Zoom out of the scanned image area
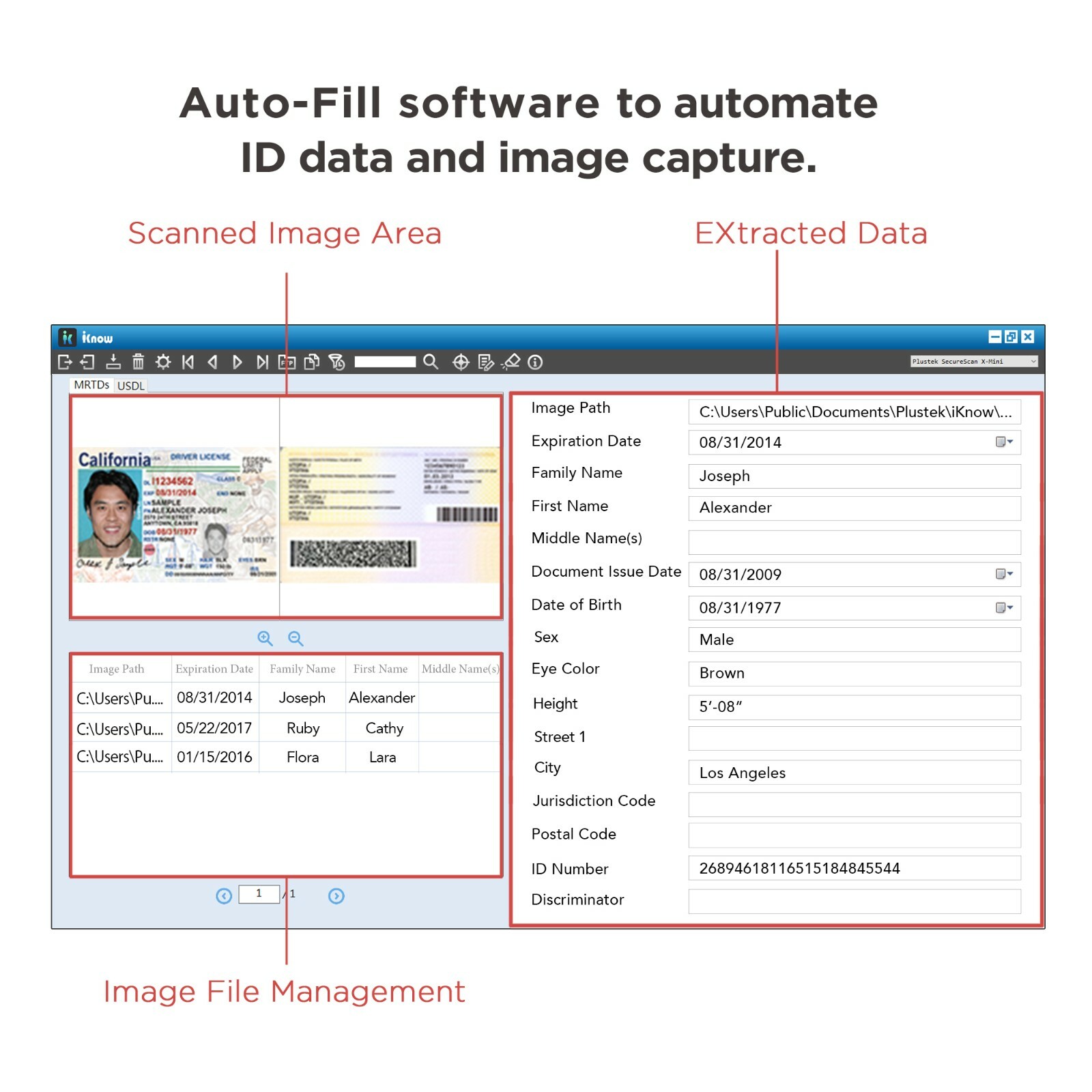 pyautogui.click(x=295, y=638)
